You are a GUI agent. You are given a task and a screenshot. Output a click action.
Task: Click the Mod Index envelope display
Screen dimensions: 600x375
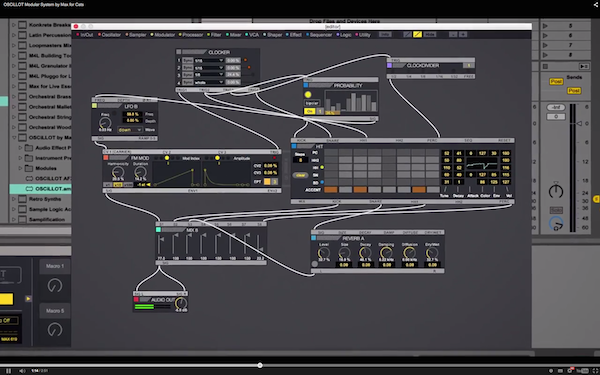(176, 174)
